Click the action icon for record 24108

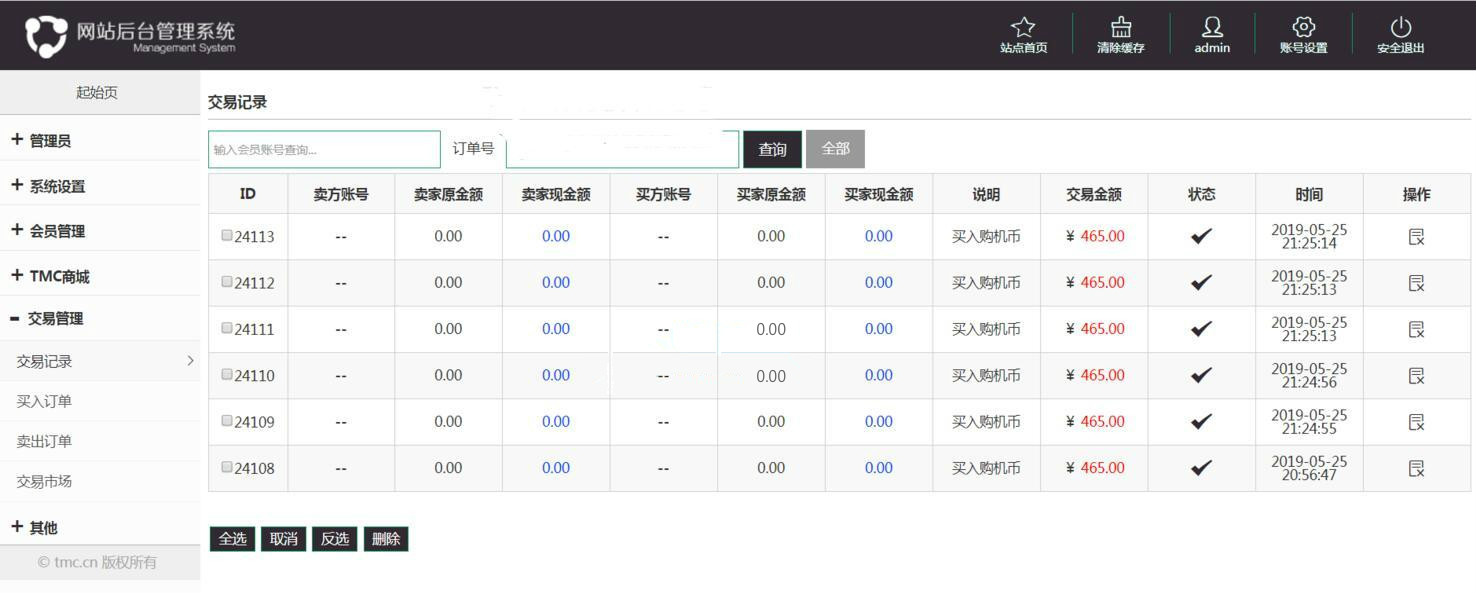point(1416,468)
